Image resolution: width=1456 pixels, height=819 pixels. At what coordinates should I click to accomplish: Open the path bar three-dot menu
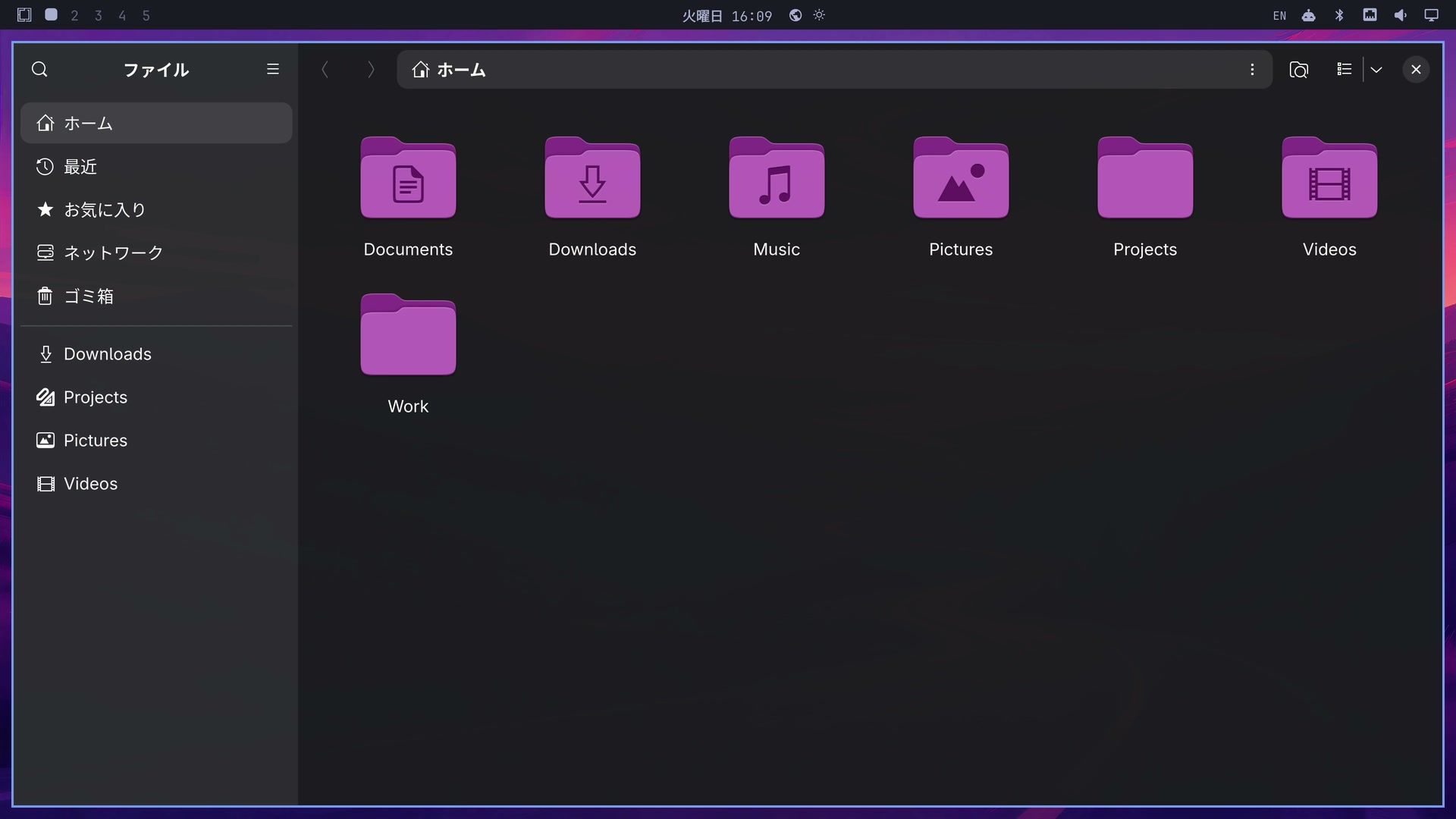1252,70
